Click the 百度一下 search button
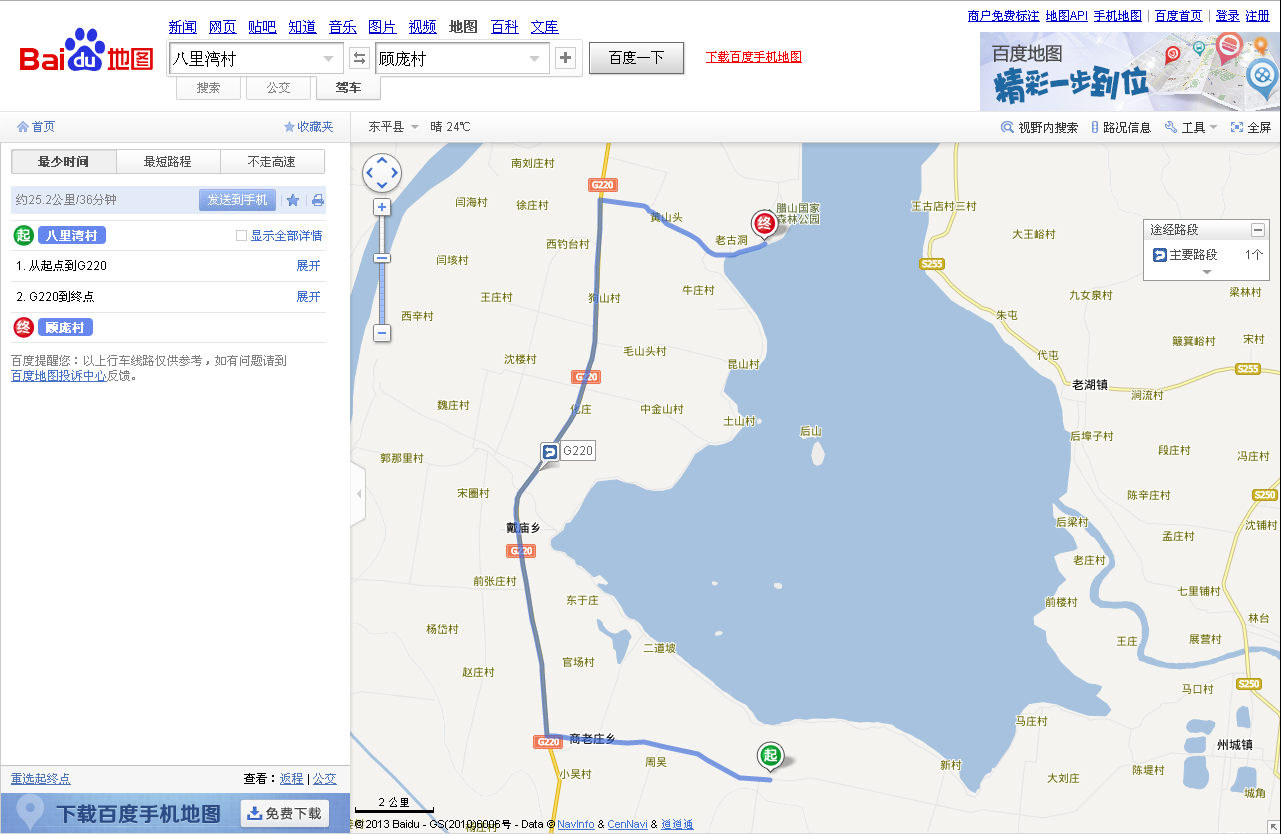This screenshot has width=1281, height=834. coord(636,58)
